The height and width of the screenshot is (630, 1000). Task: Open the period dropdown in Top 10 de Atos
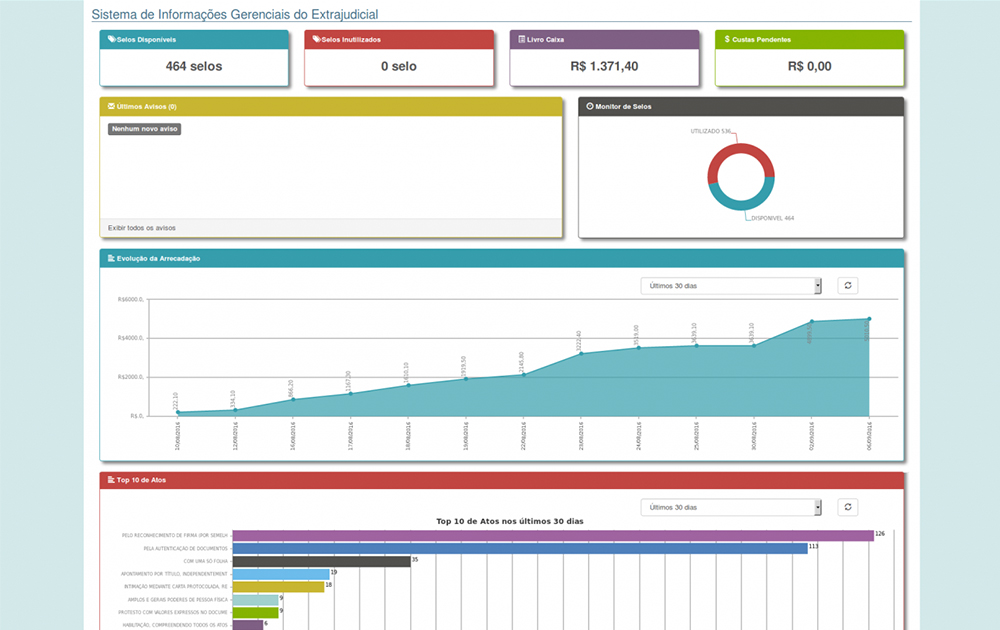point(731,507)
